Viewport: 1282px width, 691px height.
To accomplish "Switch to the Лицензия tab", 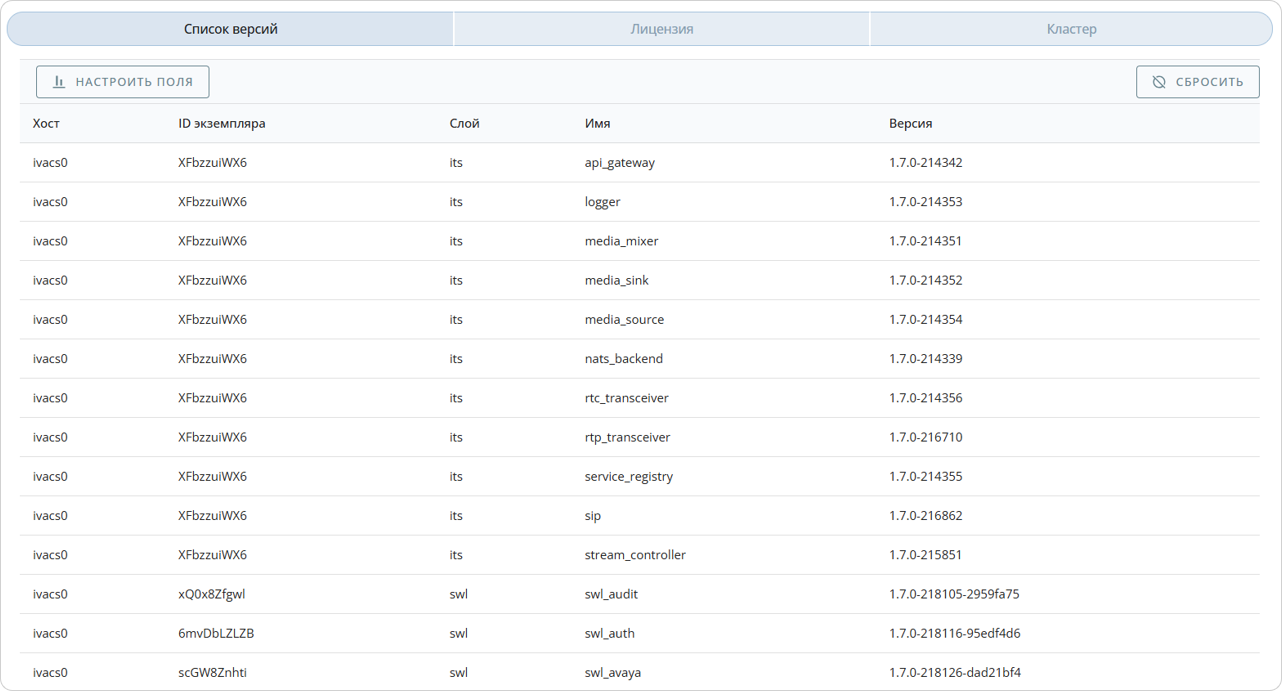I will click(661, 29).
